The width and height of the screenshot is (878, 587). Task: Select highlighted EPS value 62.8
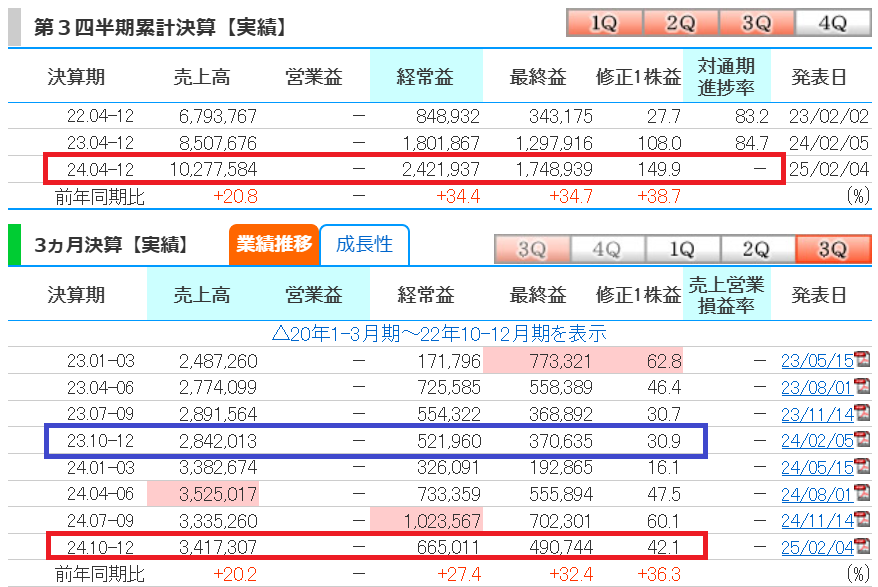pos(664,361)
